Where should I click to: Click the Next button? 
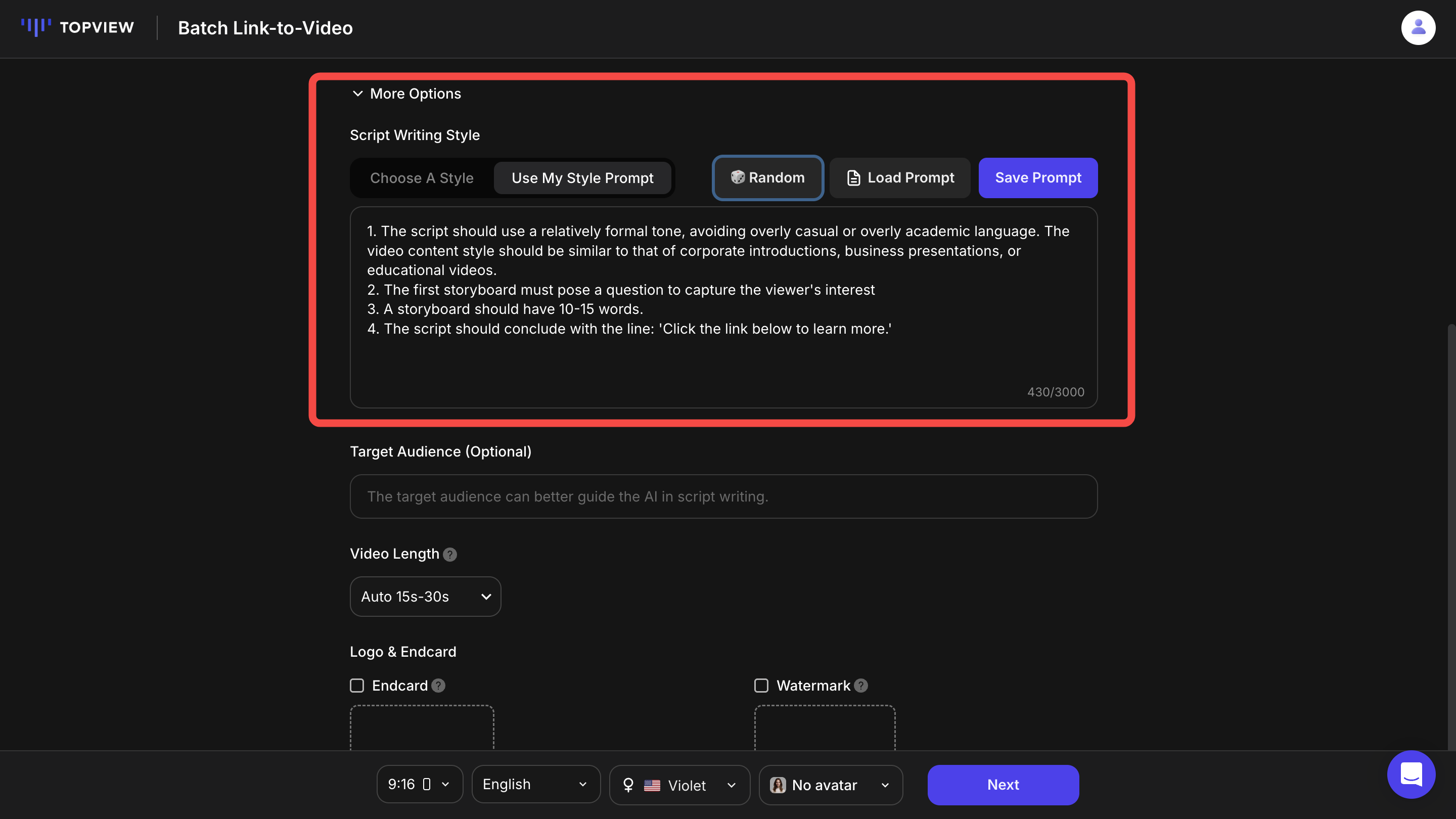pos(1003,785)
